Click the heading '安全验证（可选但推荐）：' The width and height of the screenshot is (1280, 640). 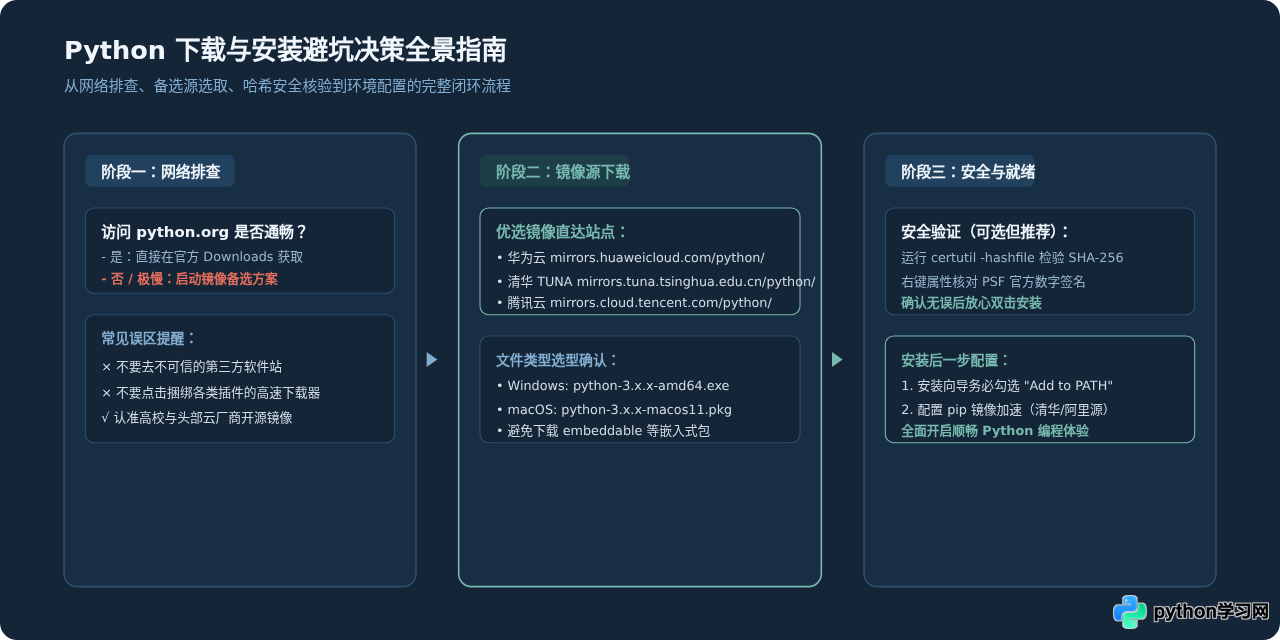point(986,232)
